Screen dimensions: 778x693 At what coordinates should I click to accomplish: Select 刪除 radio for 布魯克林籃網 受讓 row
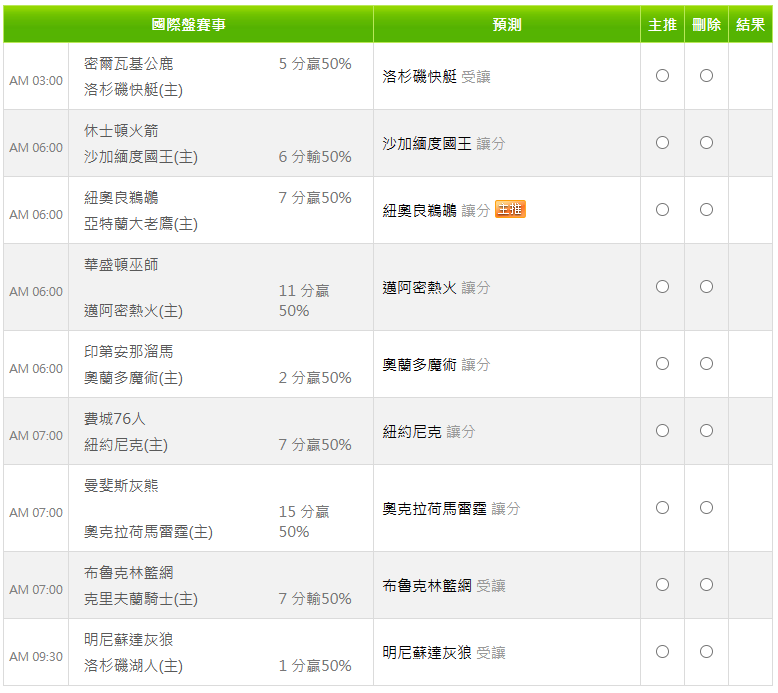706,585
